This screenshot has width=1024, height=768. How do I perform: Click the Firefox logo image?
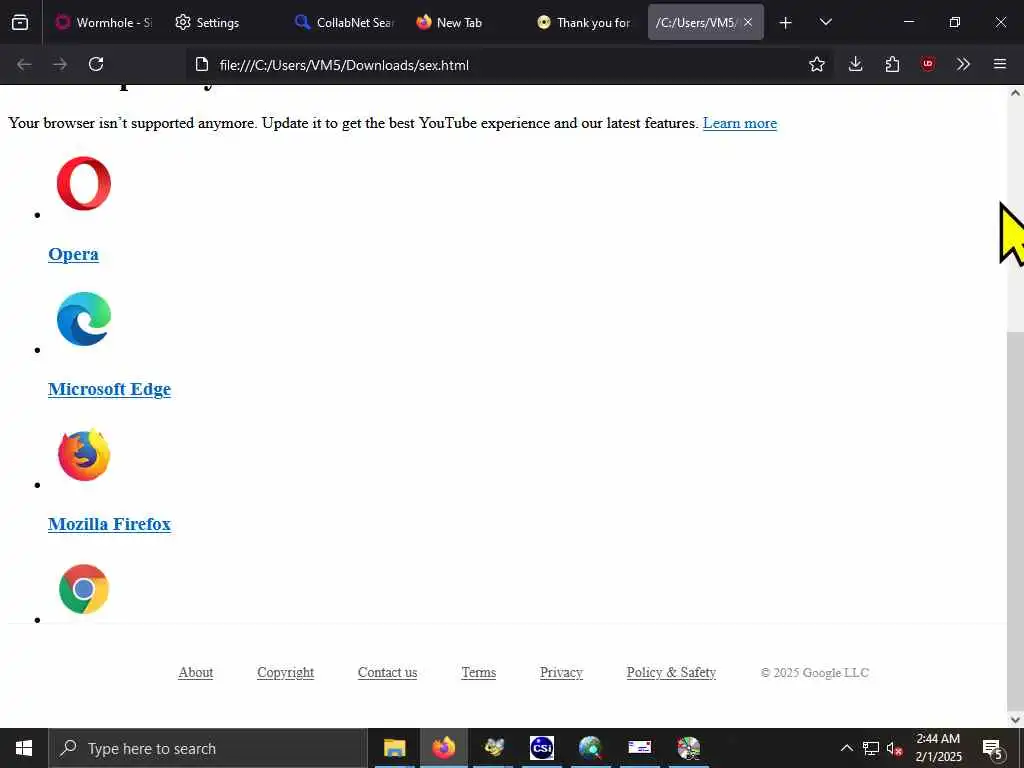click(x=84, y=455)
